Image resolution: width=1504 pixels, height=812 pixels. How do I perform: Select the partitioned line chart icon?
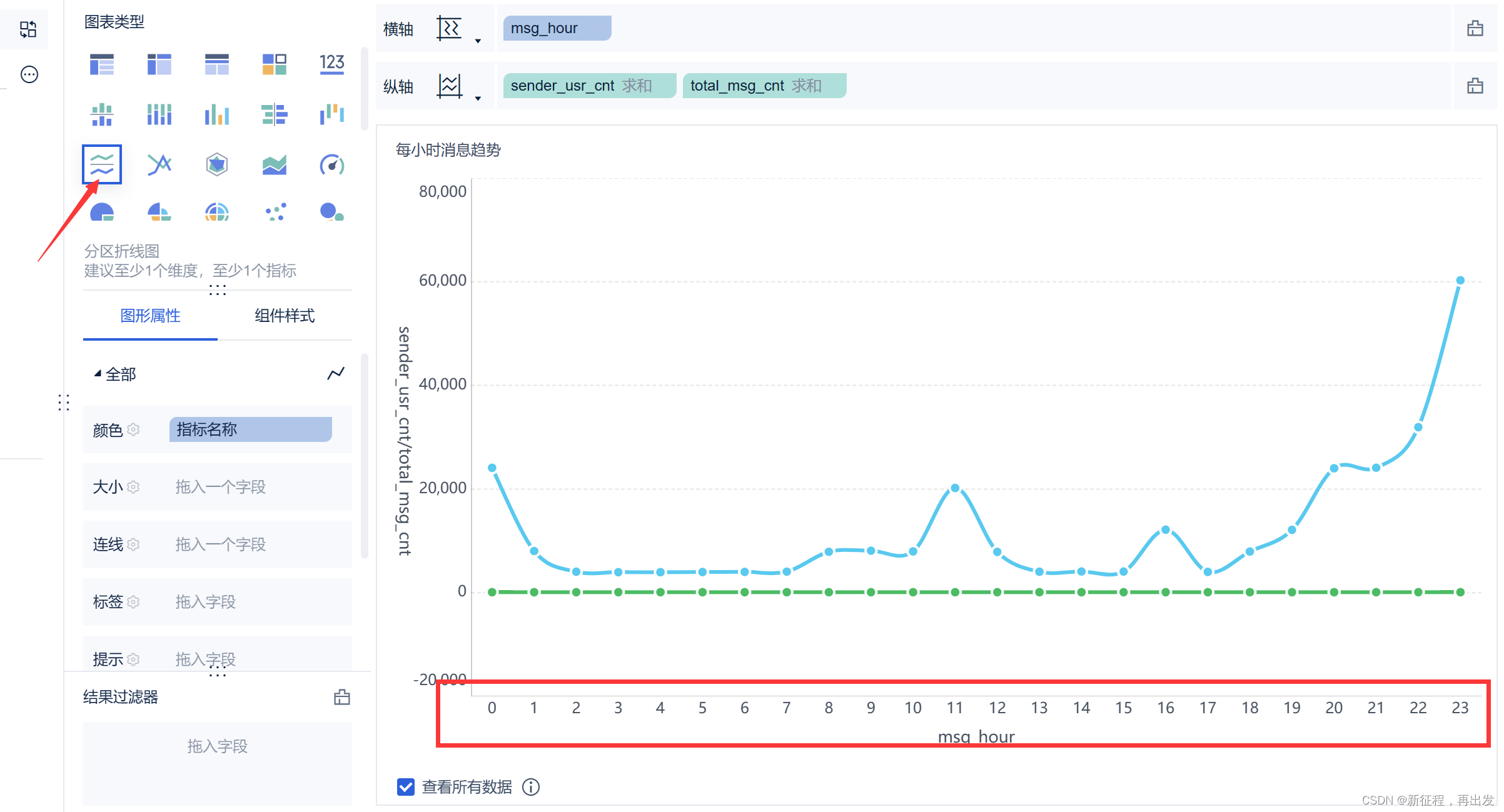point(102,164)
